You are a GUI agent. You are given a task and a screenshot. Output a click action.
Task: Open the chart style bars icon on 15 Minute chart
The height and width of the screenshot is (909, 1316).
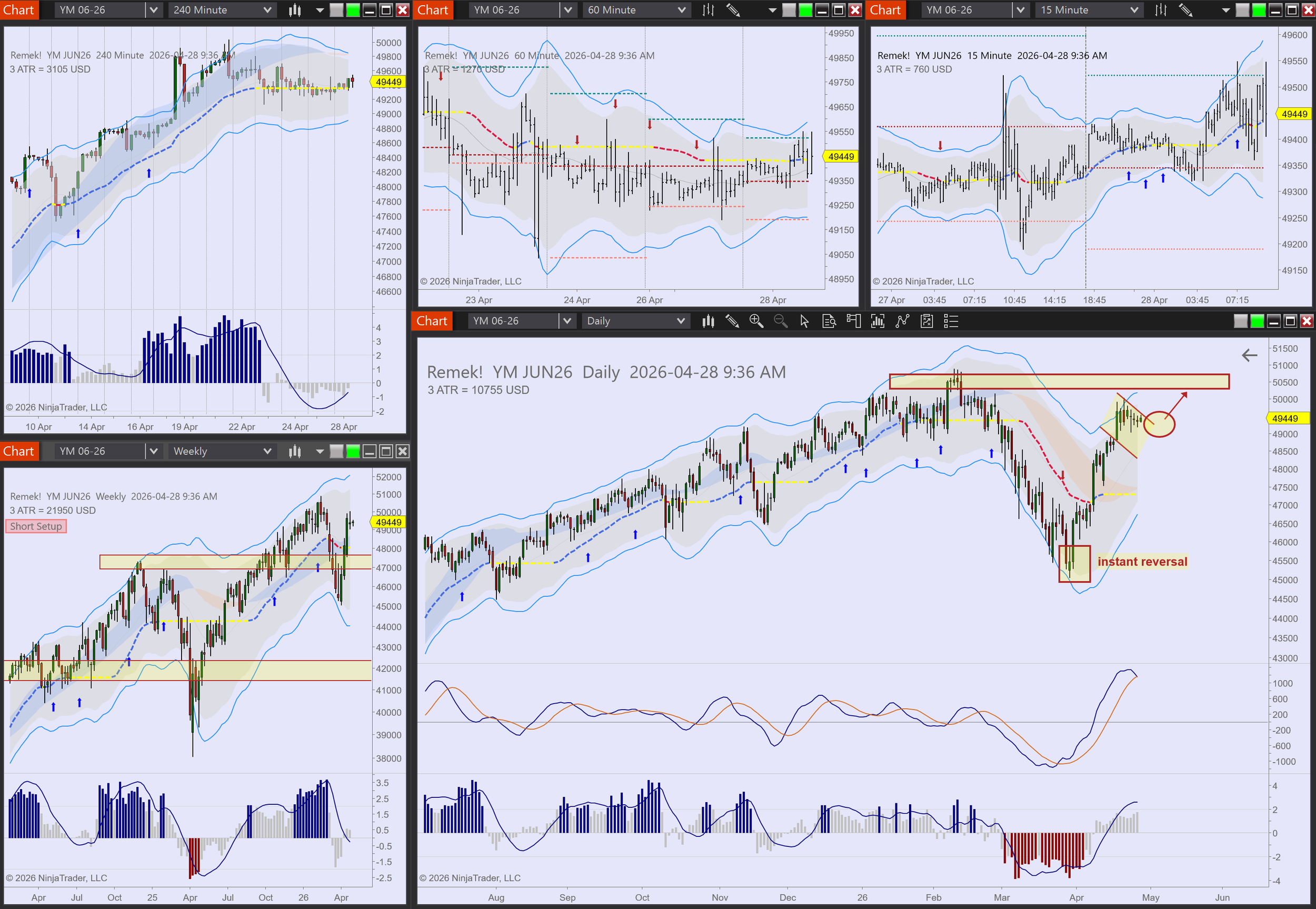point(1161,9)
